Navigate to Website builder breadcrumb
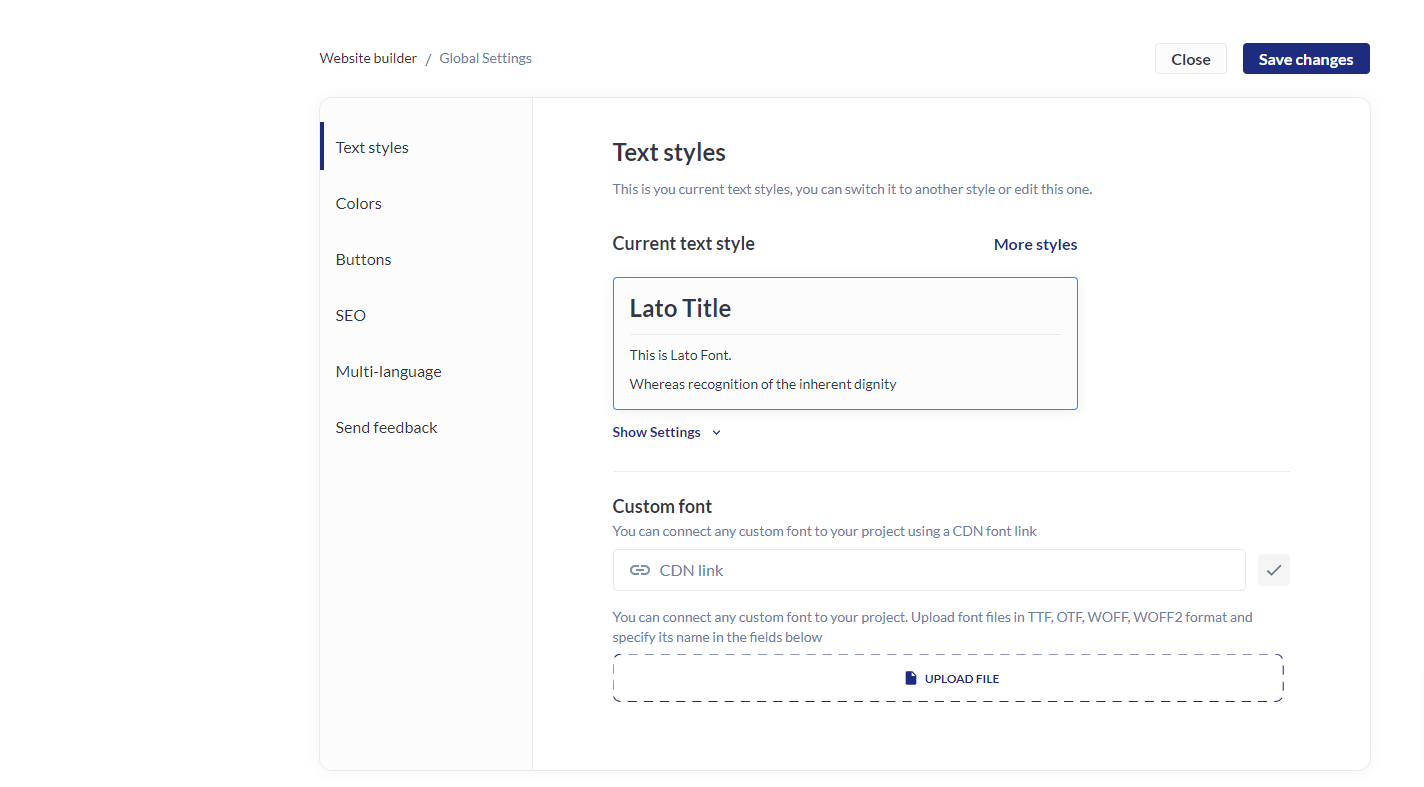The image size is (1424, 787). click(368, 58)
